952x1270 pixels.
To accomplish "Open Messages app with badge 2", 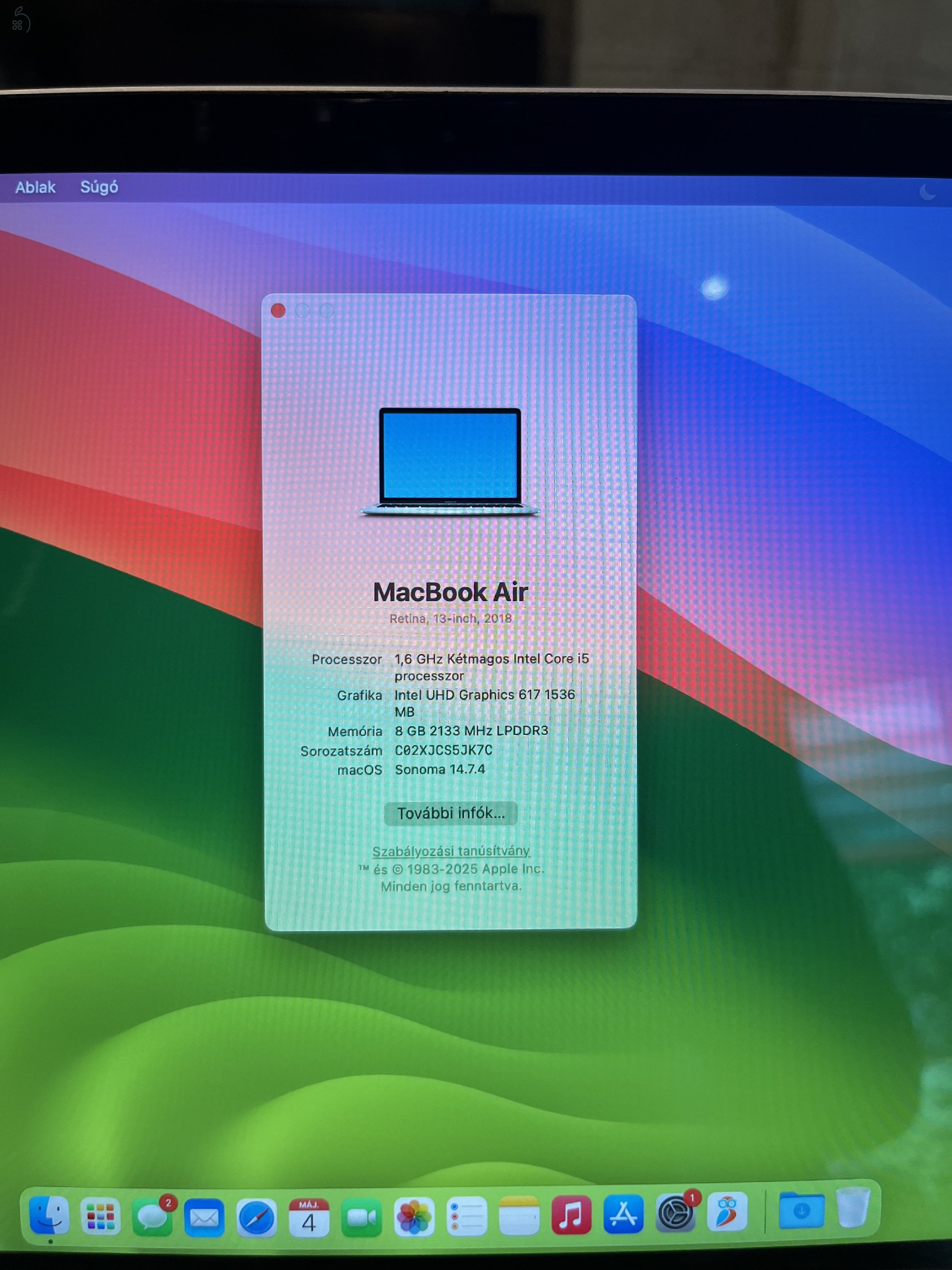I will 153,1217.
